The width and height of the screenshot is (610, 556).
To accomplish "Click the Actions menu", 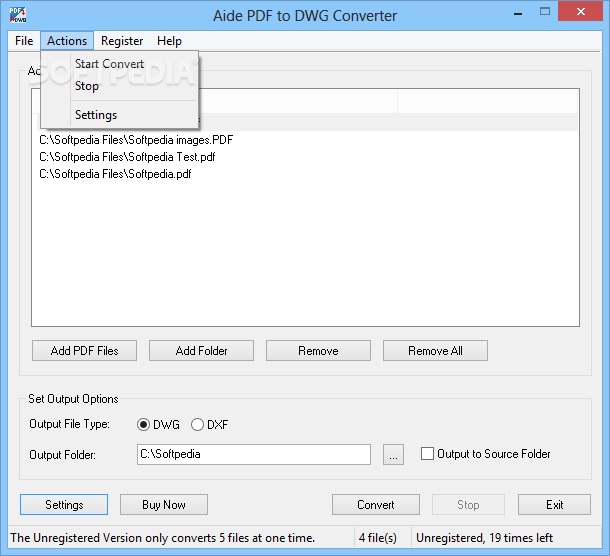I will 67,41.
